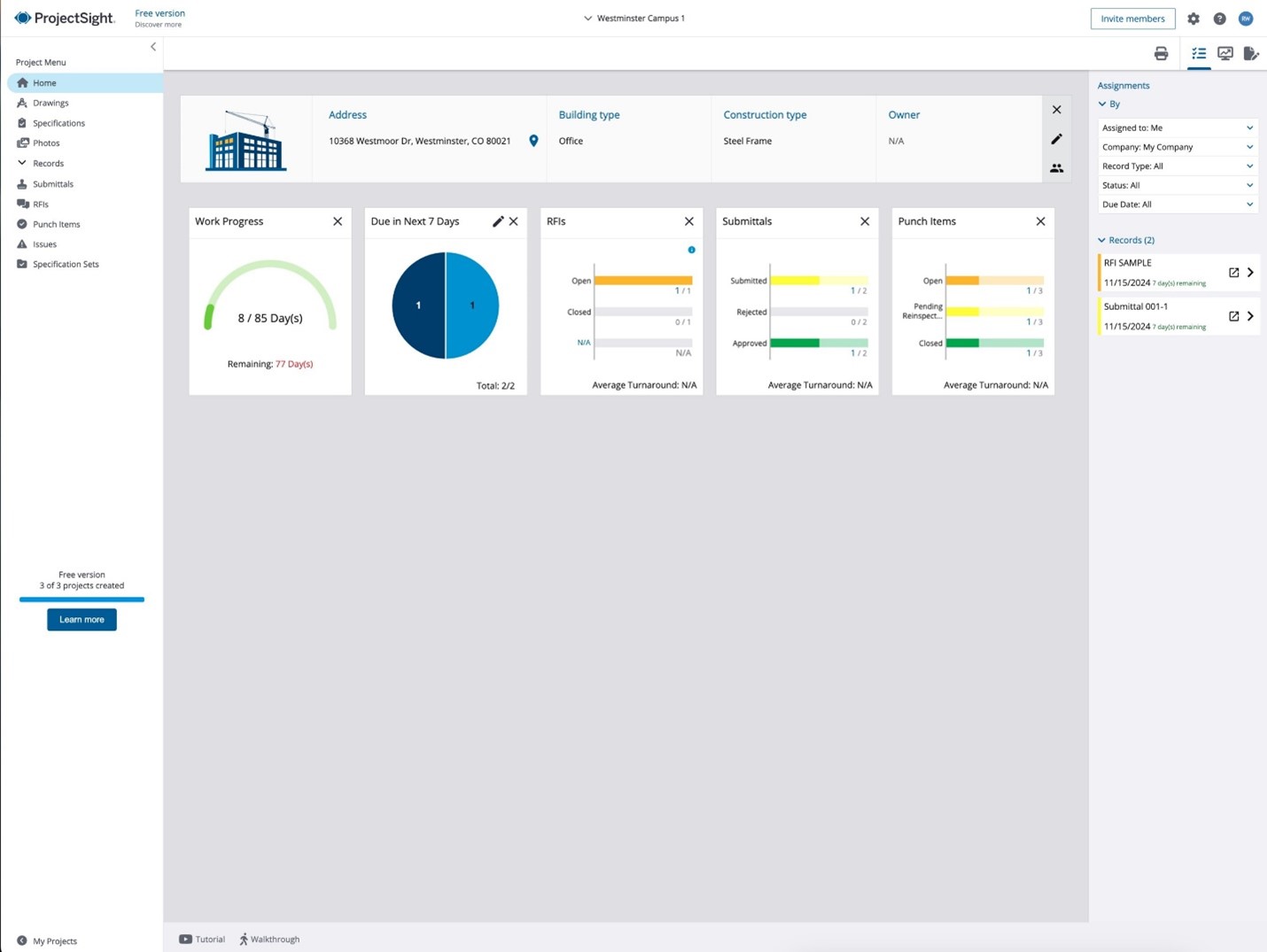
Task: Edit the Due in Next 7 Days widget
Action: (x=498, y=221)
